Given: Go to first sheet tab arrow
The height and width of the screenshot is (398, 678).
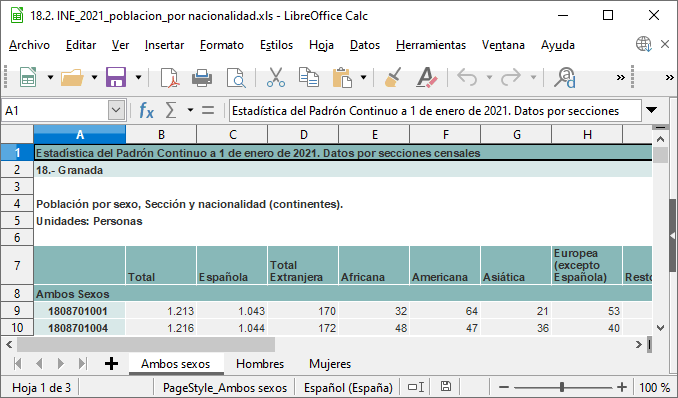Looking at the screenshot, I should pos(18,364).
